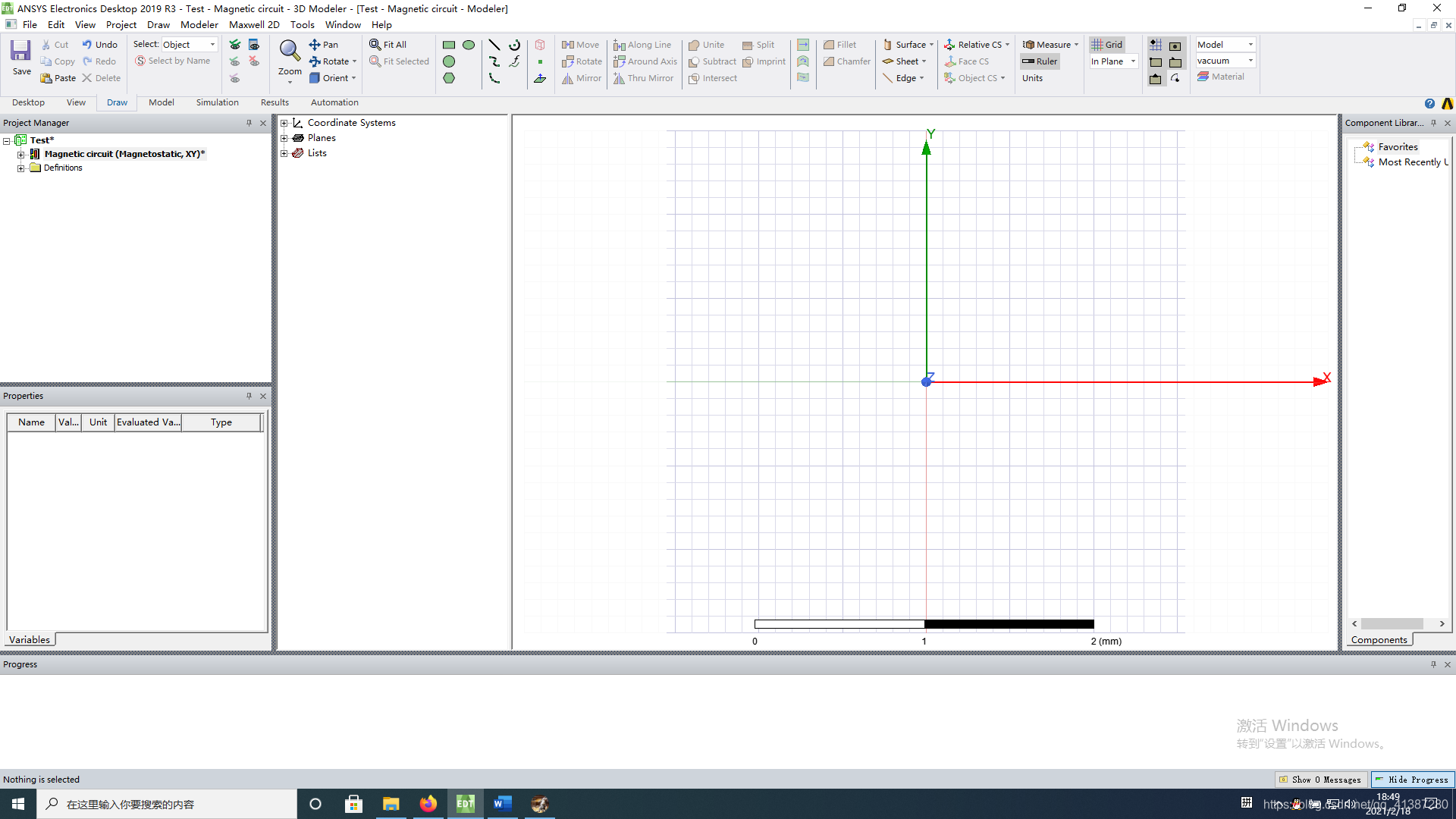1456x819 pixels.
Task: Click Fit All view icon
Action: pos(375,45)
